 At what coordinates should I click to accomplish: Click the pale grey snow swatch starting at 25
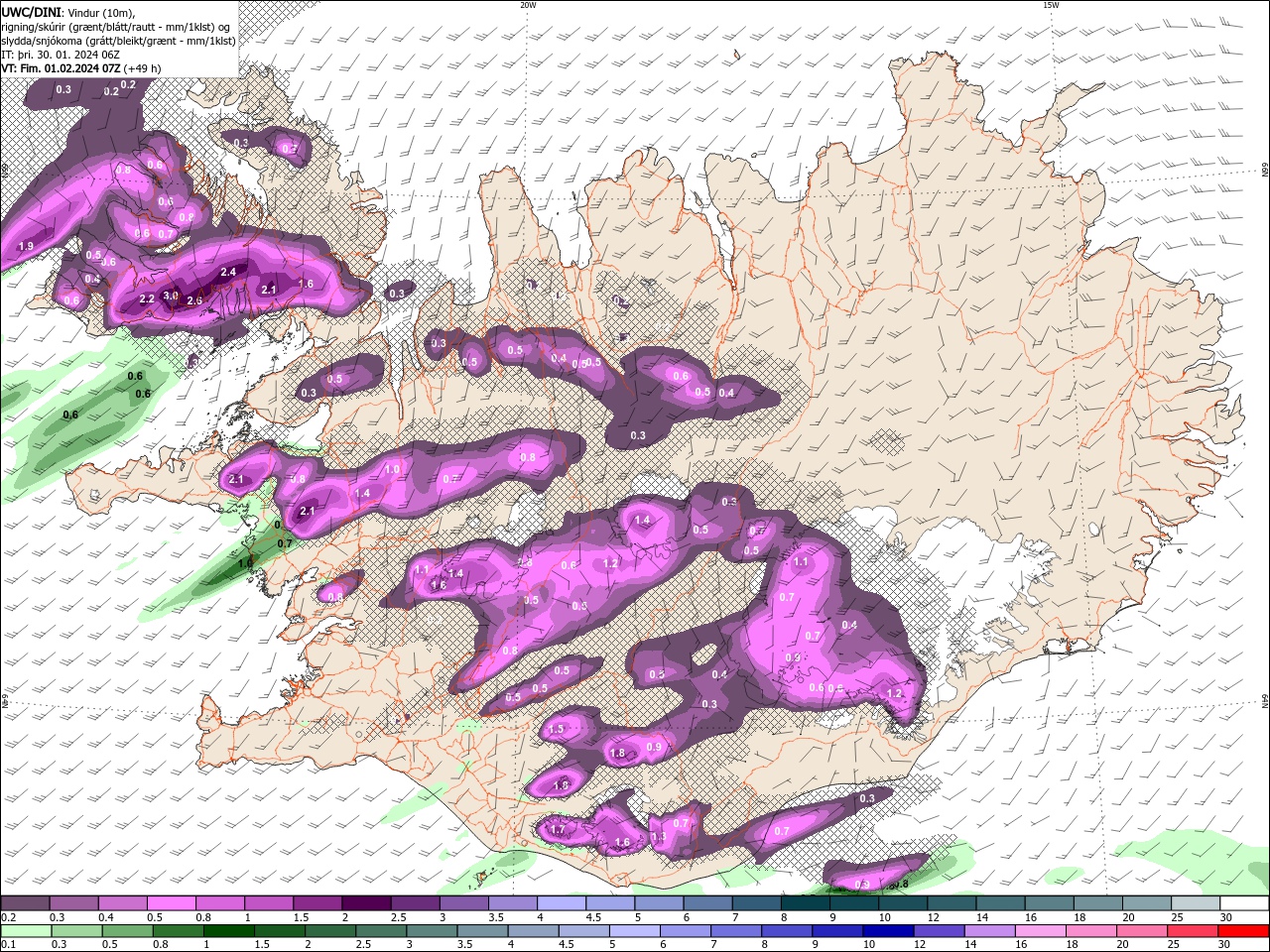1195,903
